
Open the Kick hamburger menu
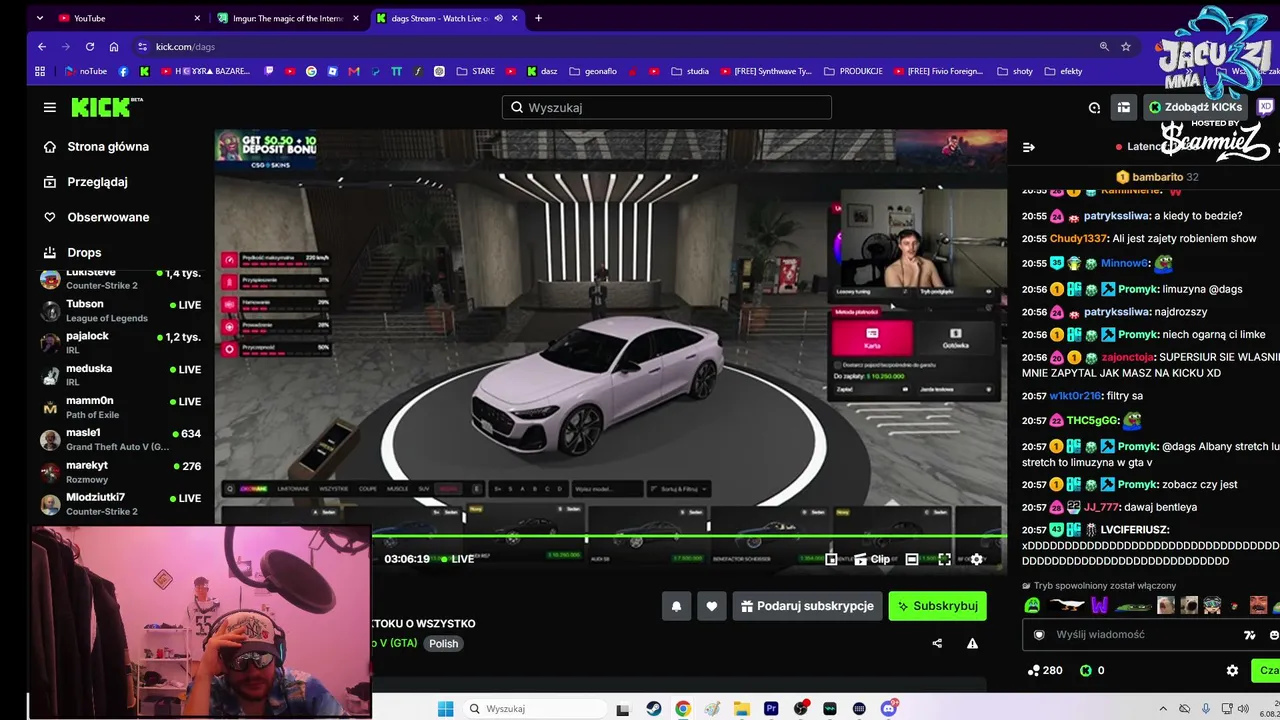[x=50, y=107]
